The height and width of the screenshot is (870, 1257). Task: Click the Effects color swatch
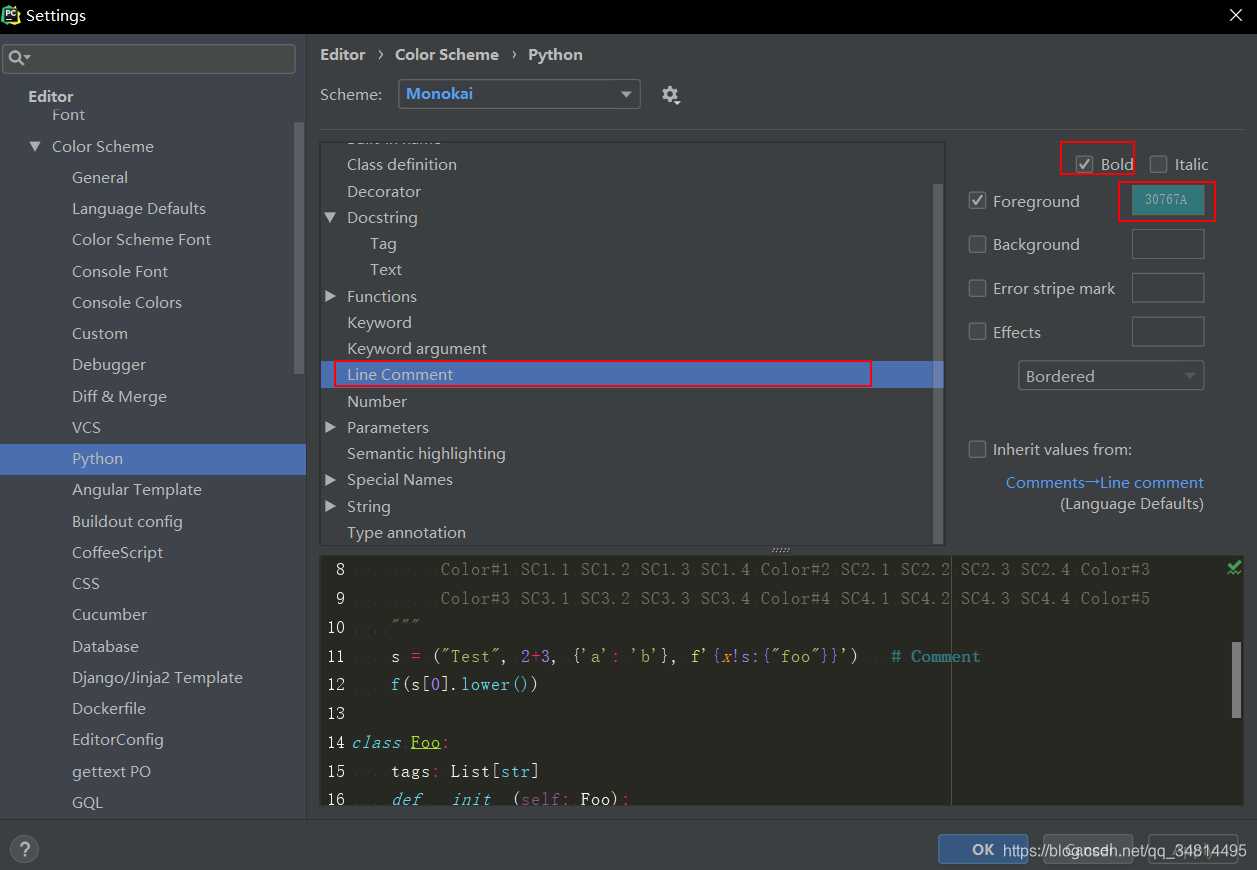[1168, 332]
